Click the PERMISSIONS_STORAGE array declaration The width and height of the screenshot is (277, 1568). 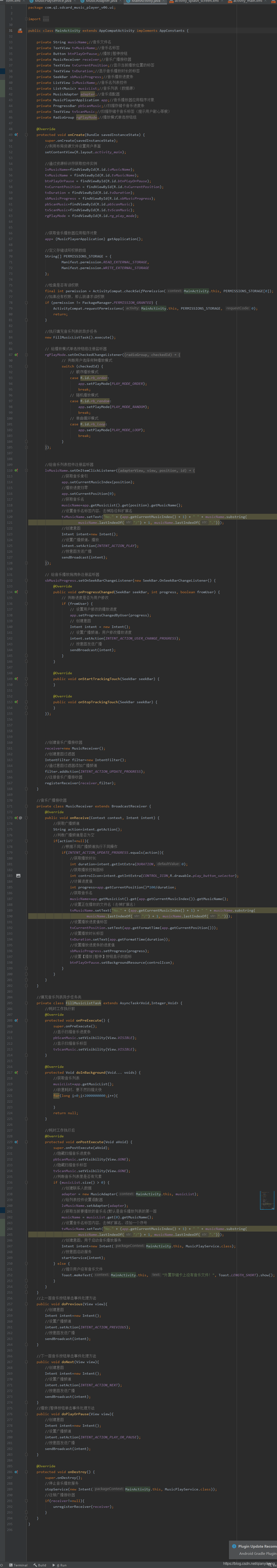pos(78,256)
